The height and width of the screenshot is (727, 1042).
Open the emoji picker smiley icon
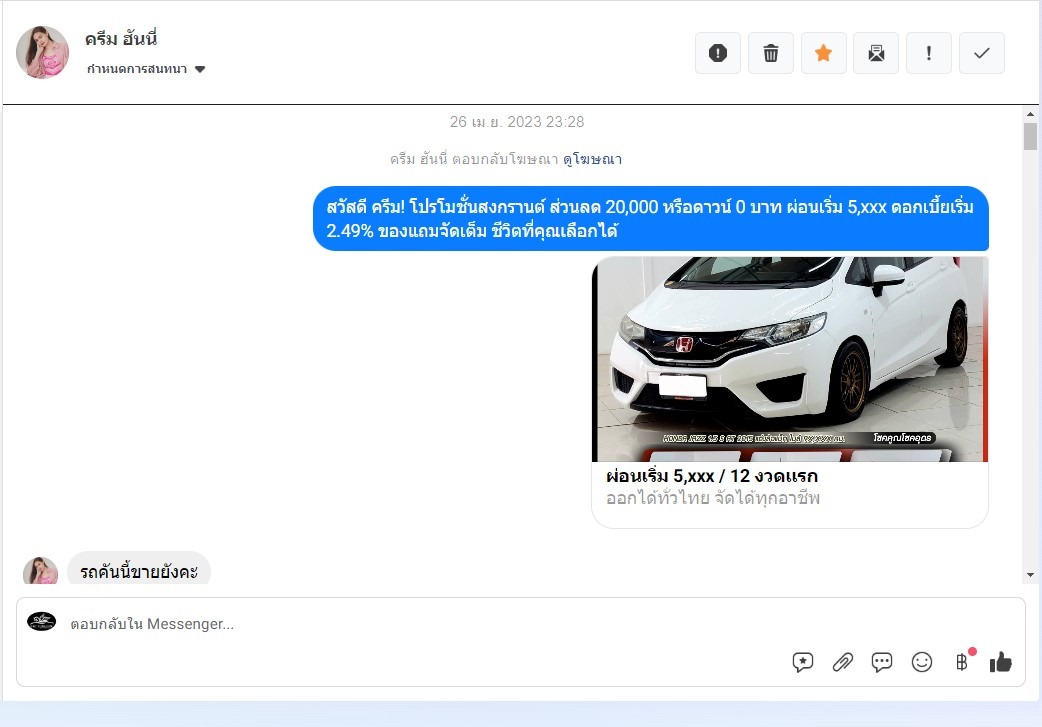tap(922, 662)
